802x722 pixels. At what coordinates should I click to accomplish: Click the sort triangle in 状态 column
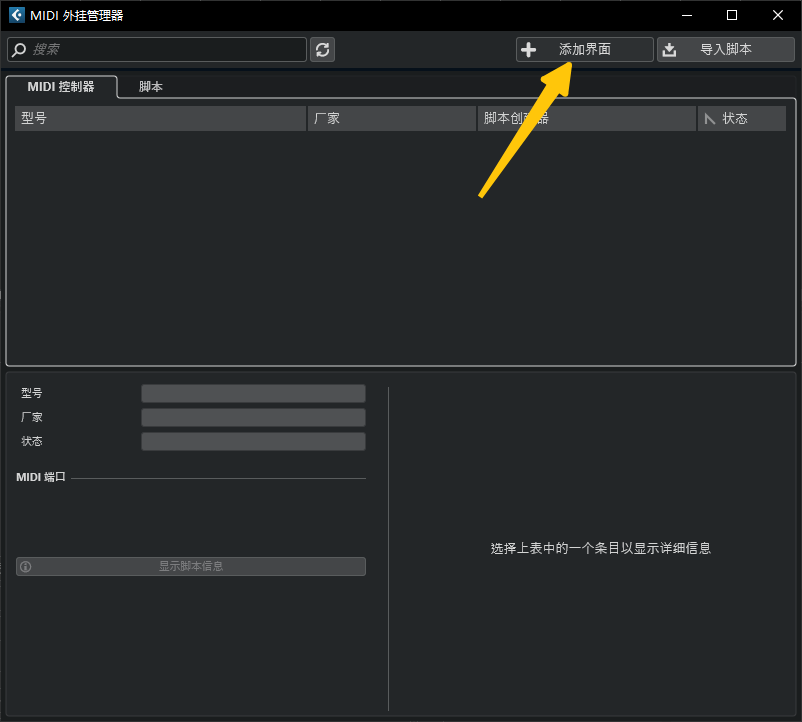[x=709, y=119]
